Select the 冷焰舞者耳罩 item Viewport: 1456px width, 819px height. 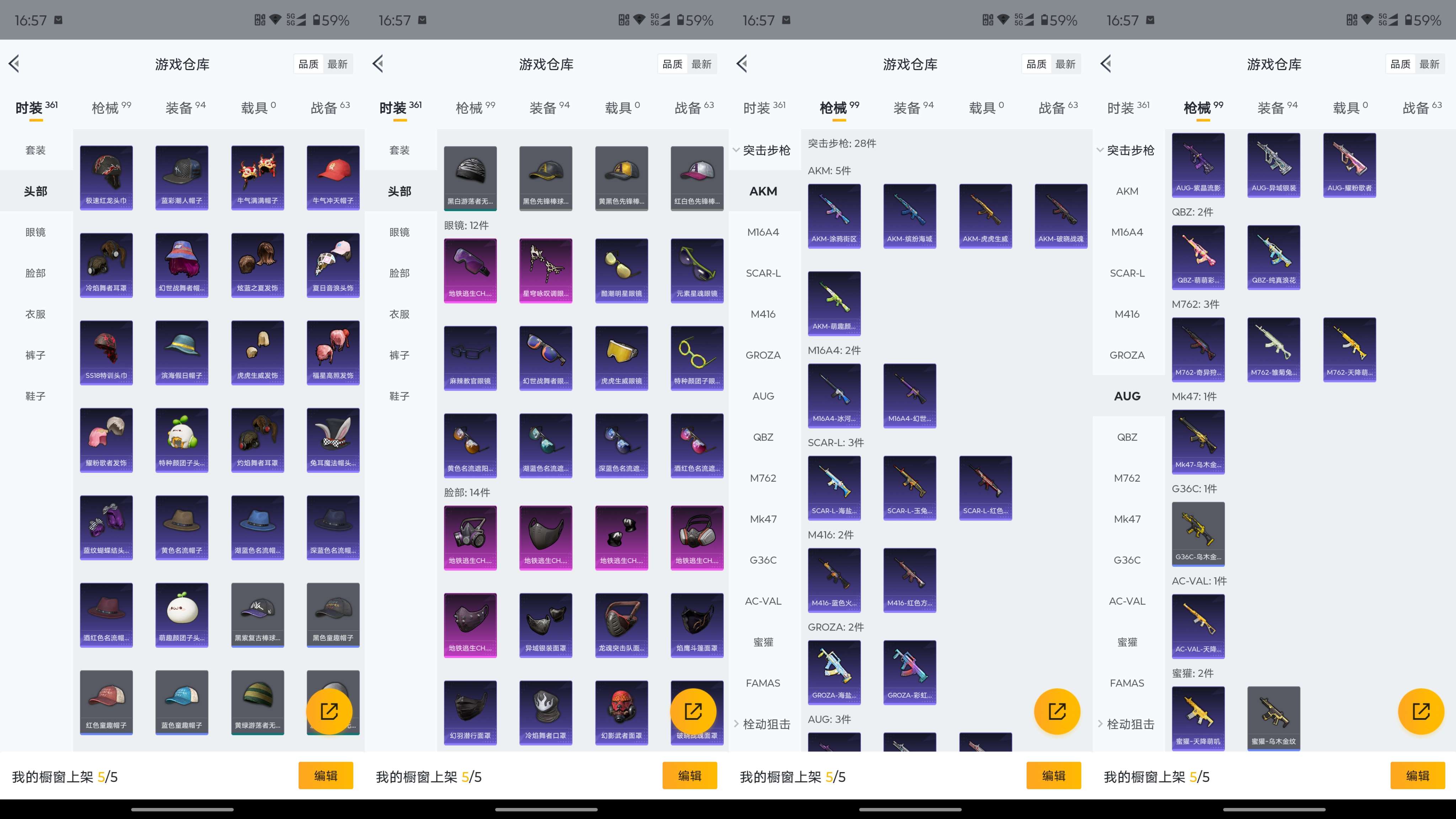[x=106, y=266]
